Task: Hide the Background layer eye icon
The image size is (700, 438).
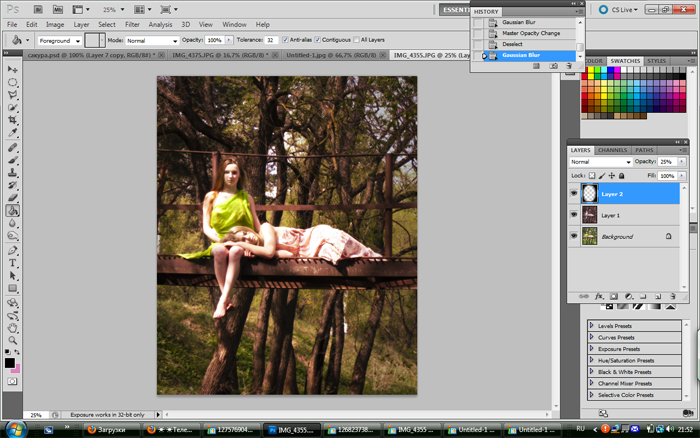Action: 574,236
